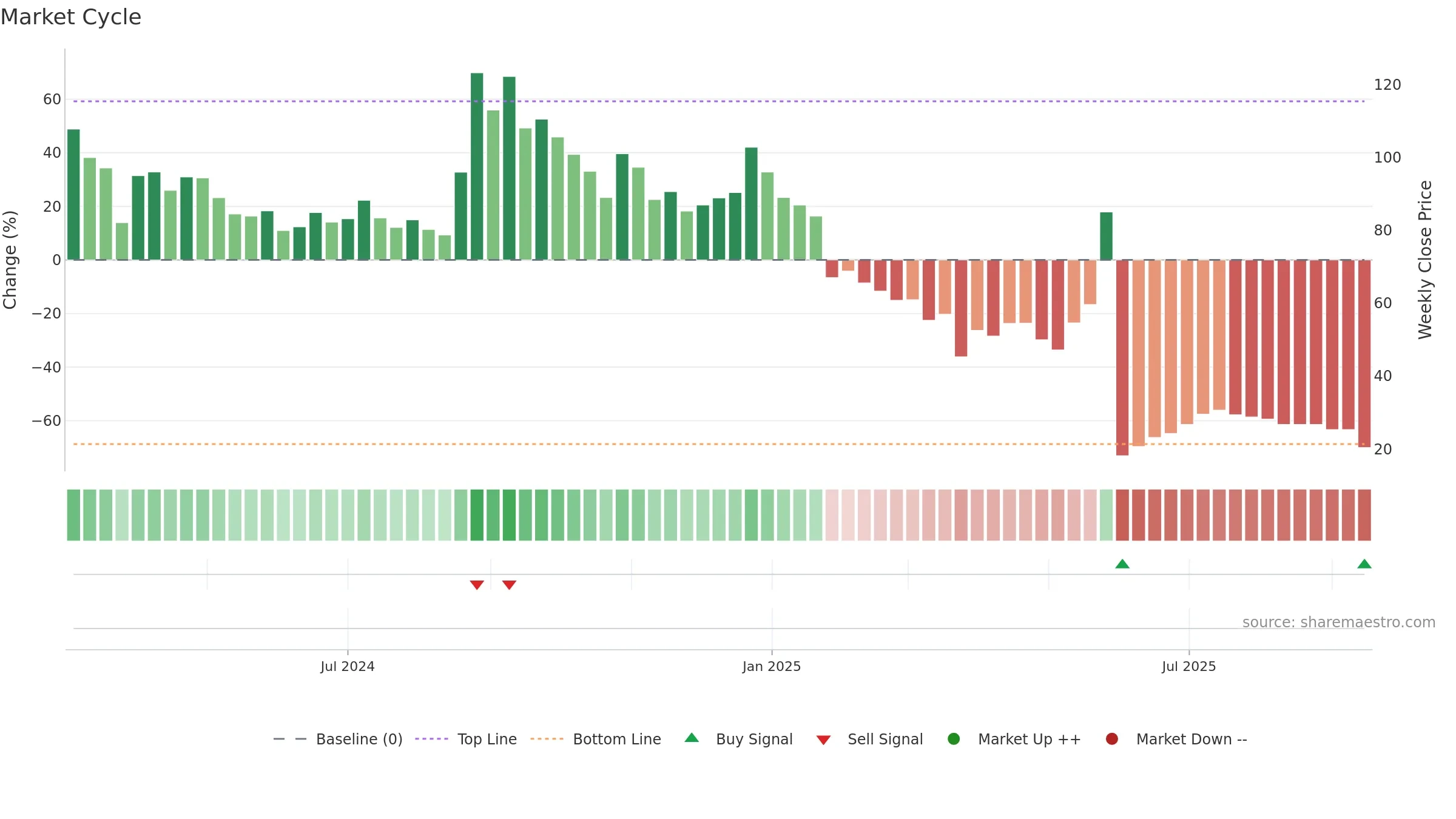Click the dark red Market Down legend dot
The width and height of the screenshot is (1456, 819).
click(1112, 739)
